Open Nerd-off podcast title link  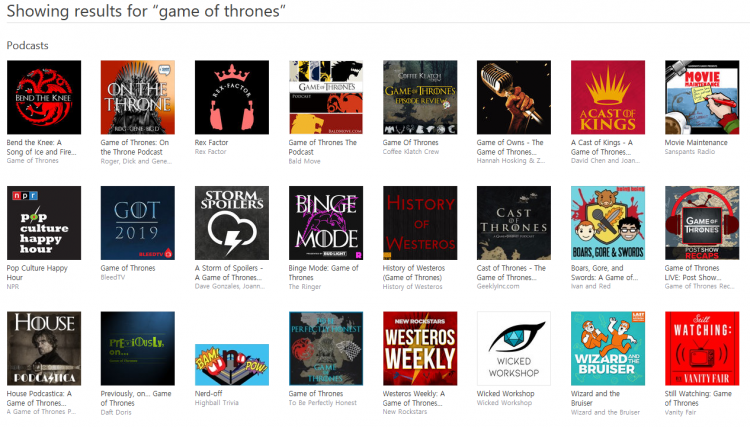pyautogui.click(x=209, y=394)
